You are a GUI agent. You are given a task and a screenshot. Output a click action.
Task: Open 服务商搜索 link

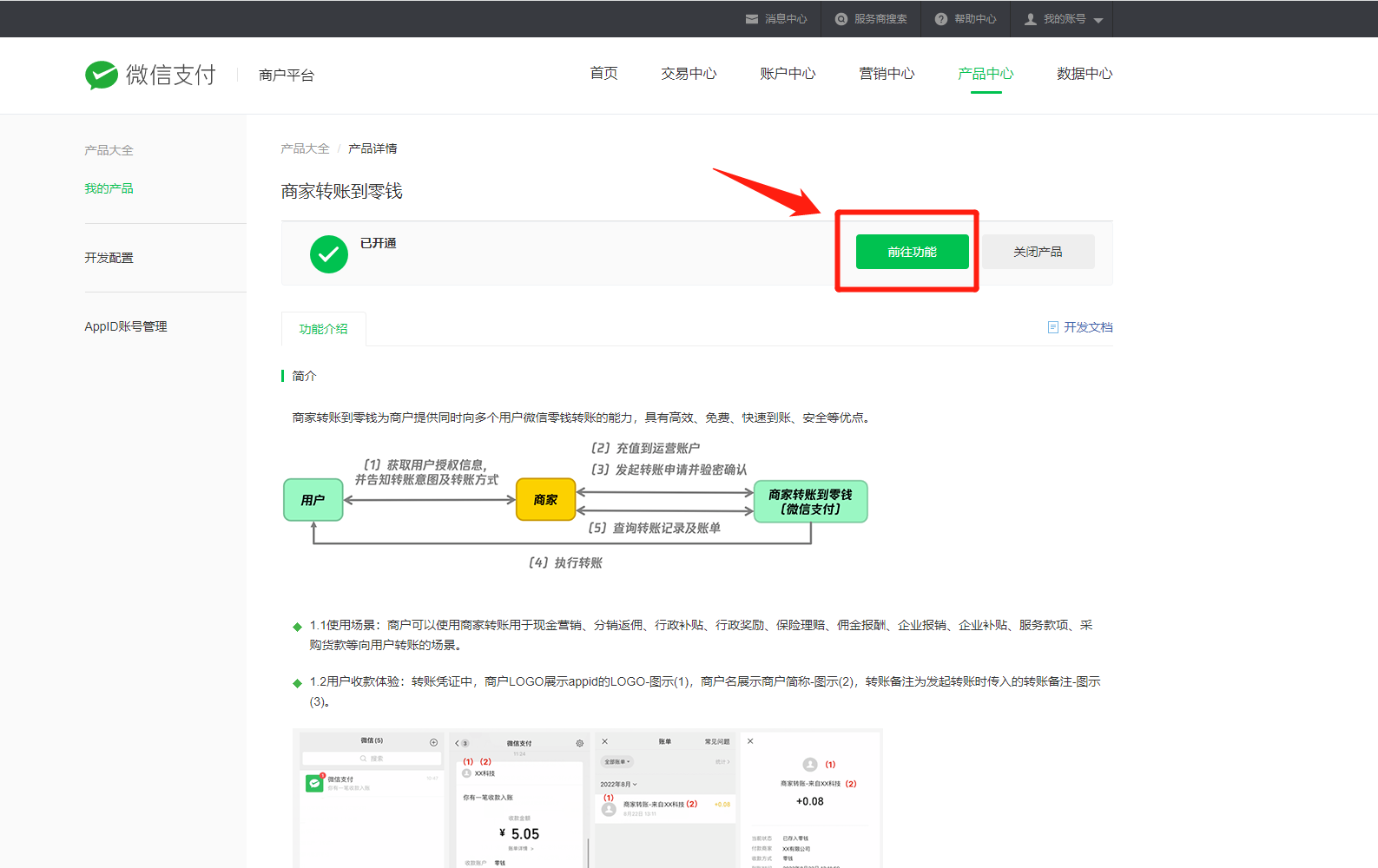(880, 19)
